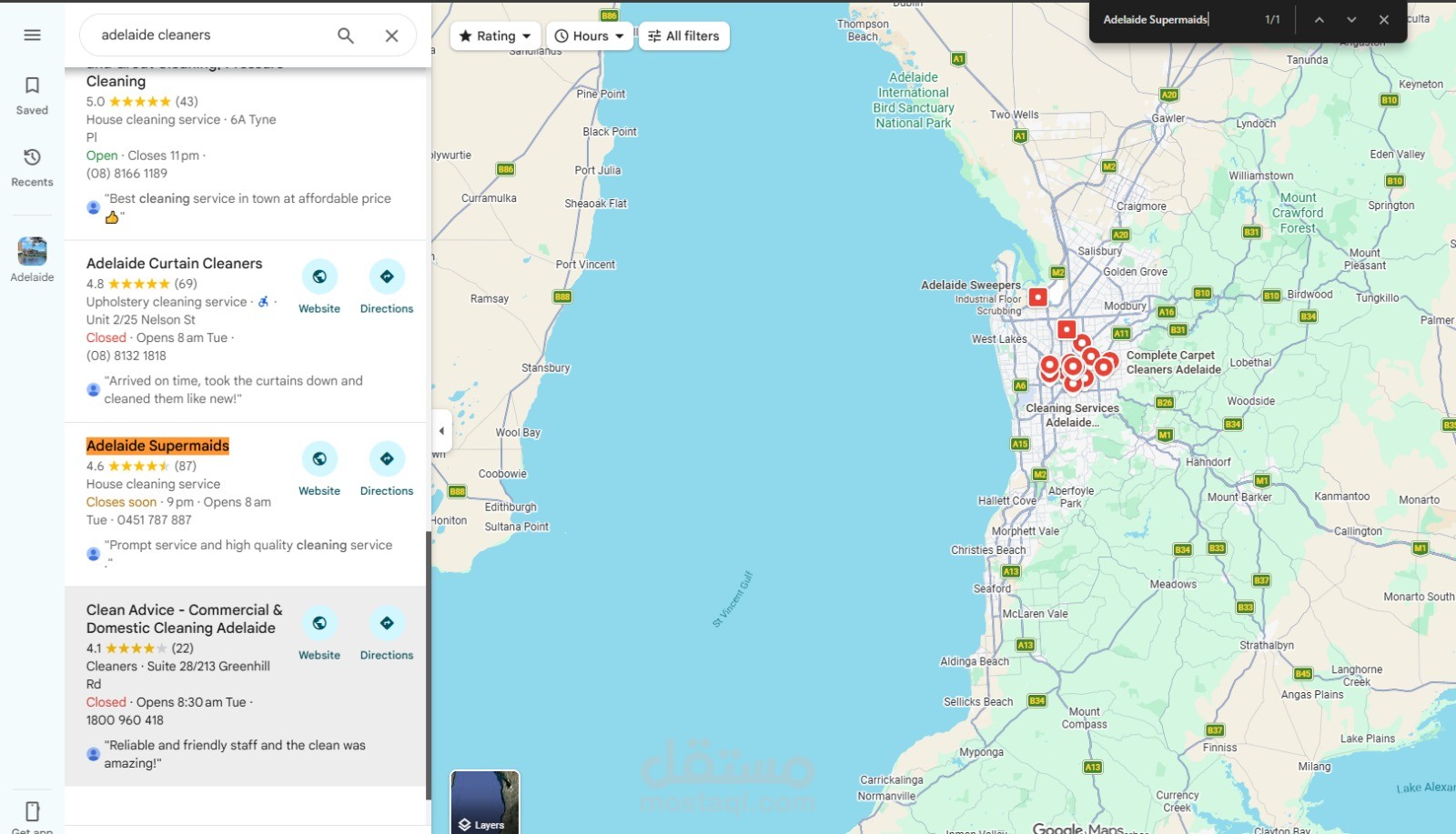Click the review 'Arrived on time' snippet
The image size is (1456, 834).
(x=233, y=389)
